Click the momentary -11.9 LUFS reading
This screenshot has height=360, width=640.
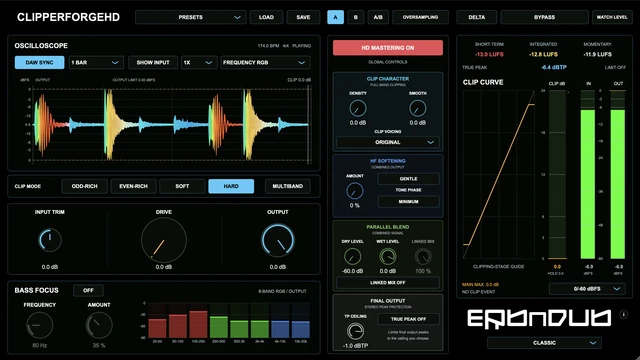[x=598, y=54]
